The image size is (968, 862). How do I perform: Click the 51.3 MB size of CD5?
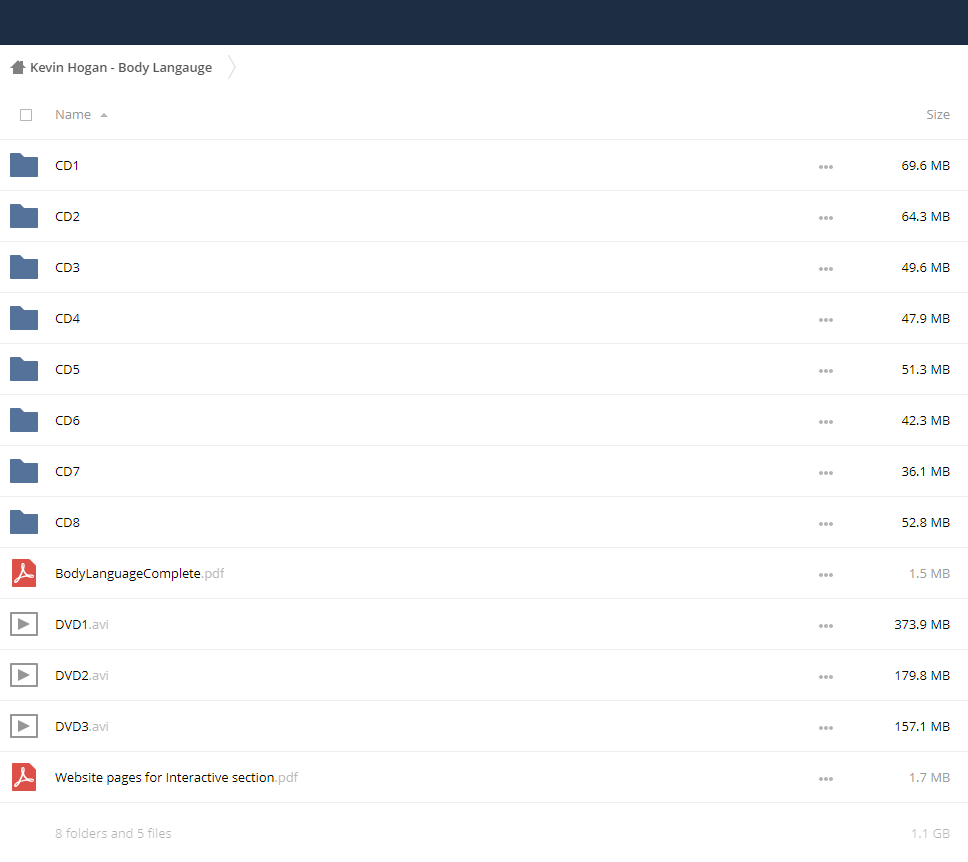tap(925, 369)
